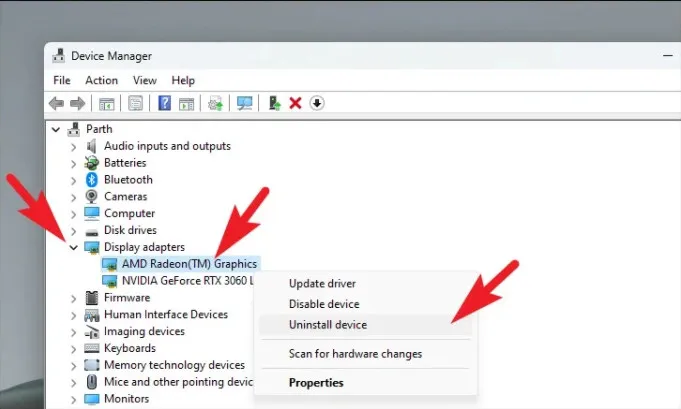This screenshot has width=681, height=409.
Task: Click the Forward arrow in the toolbar
Action: pyautogui.click(x=77, y=103)
